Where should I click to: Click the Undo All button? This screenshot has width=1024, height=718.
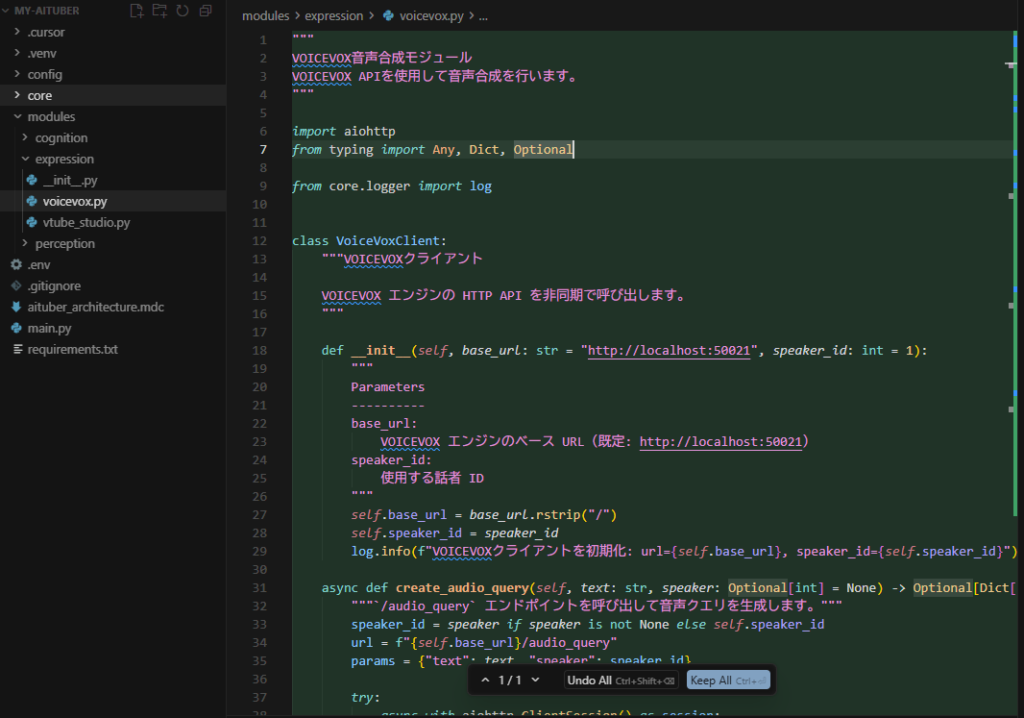pos(620,680)
